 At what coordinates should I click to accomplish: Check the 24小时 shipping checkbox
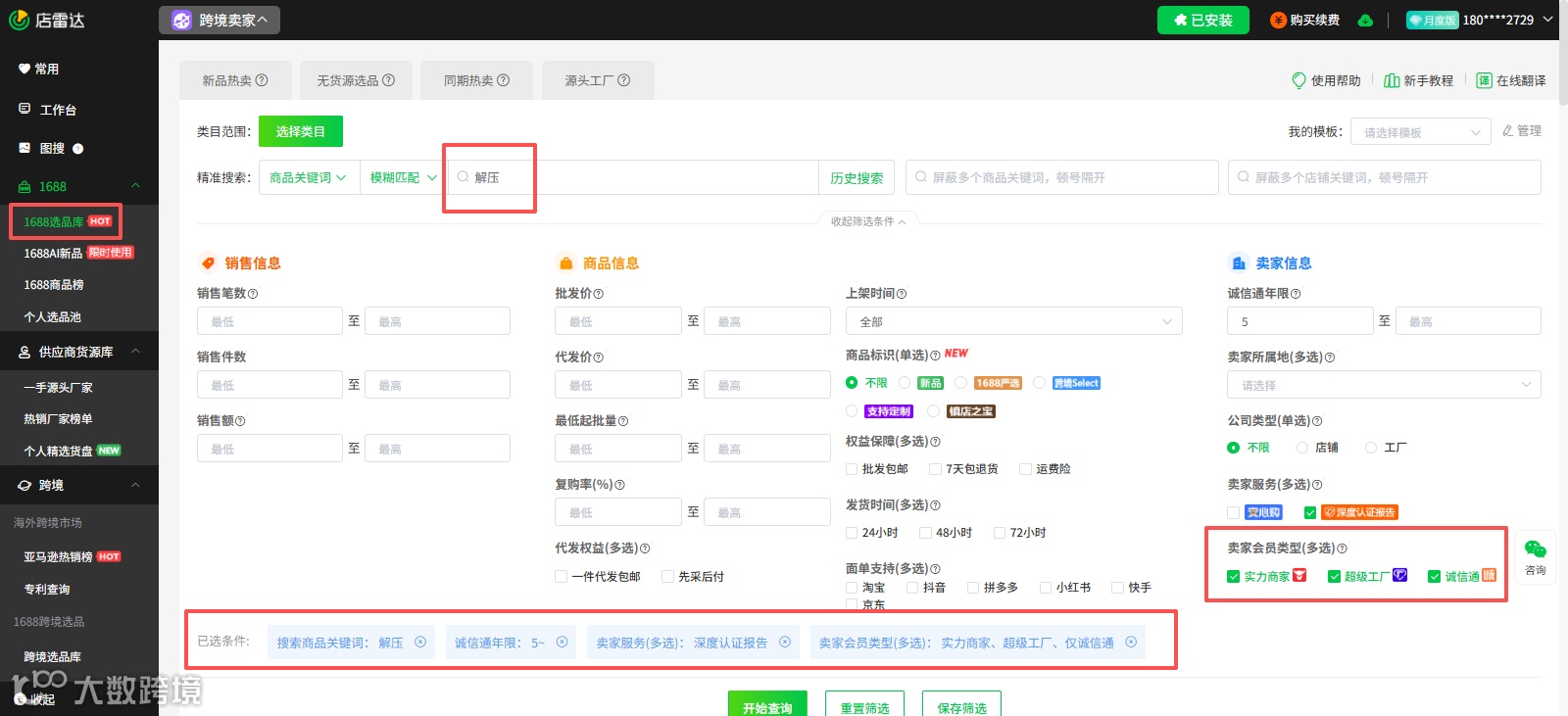click(852, 533)
